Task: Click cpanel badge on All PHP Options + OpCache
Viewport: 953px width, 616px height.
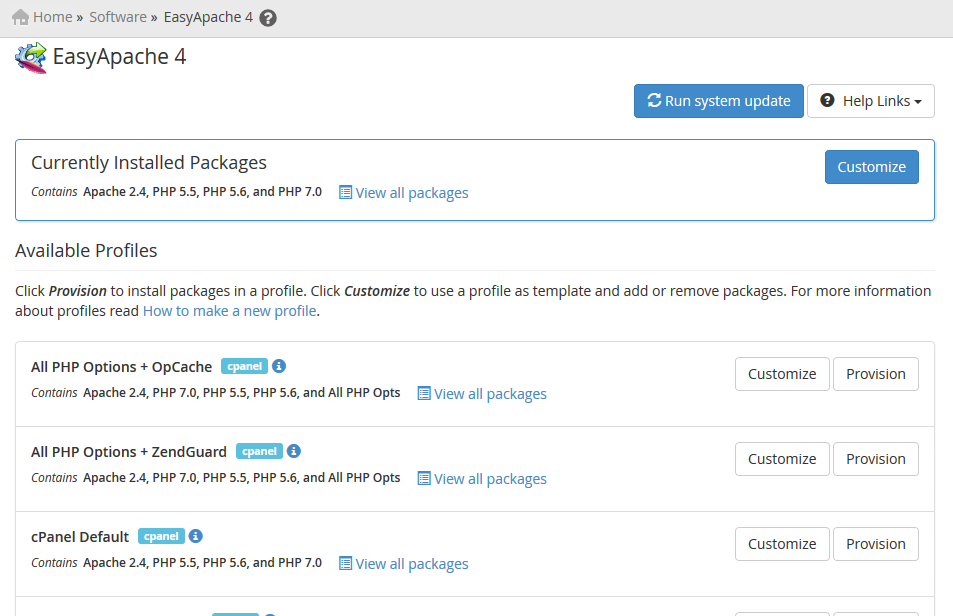Action: 244,366
